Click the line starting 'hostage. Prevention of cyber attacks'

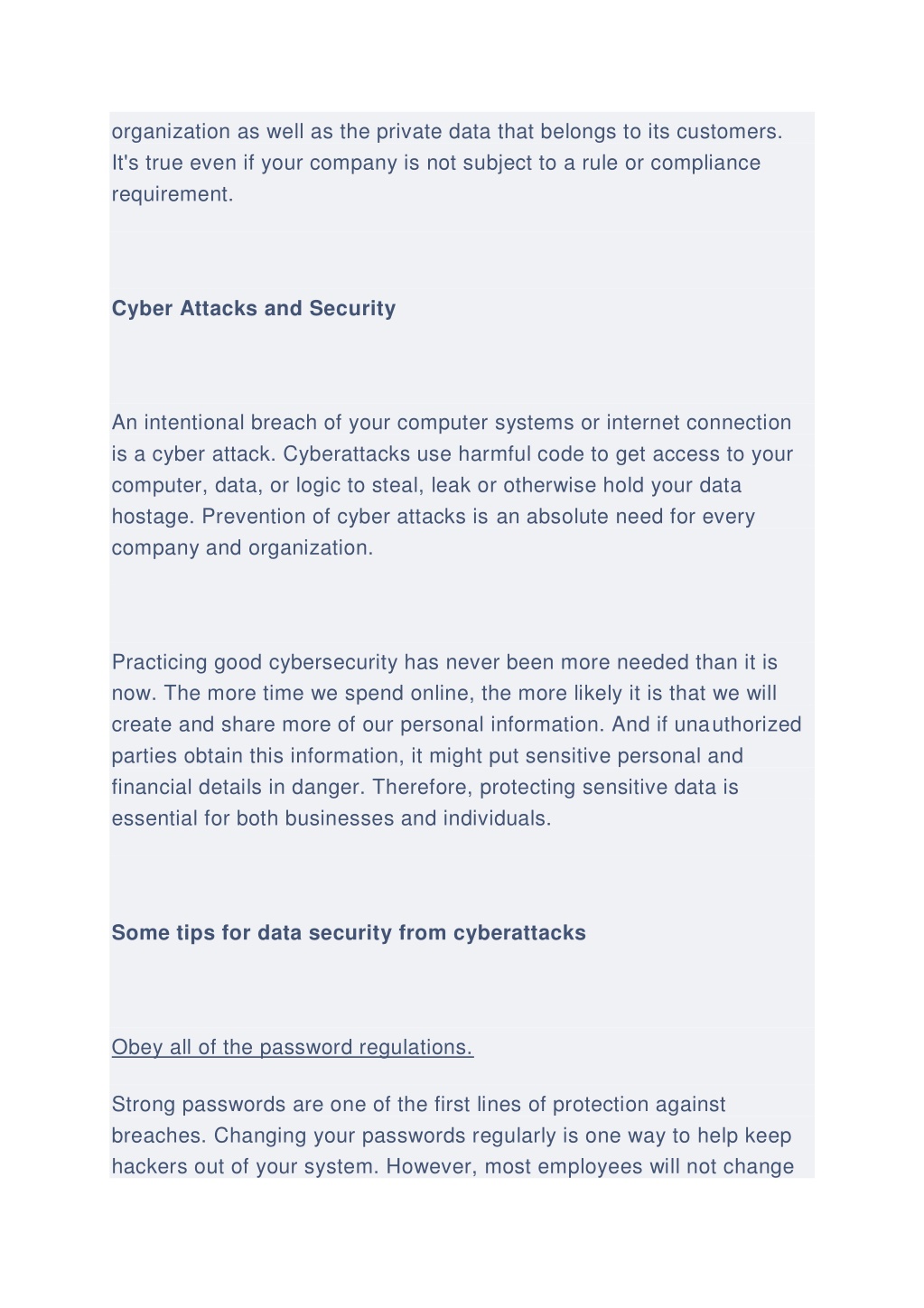pyautogui.click(x=434, y=517)
